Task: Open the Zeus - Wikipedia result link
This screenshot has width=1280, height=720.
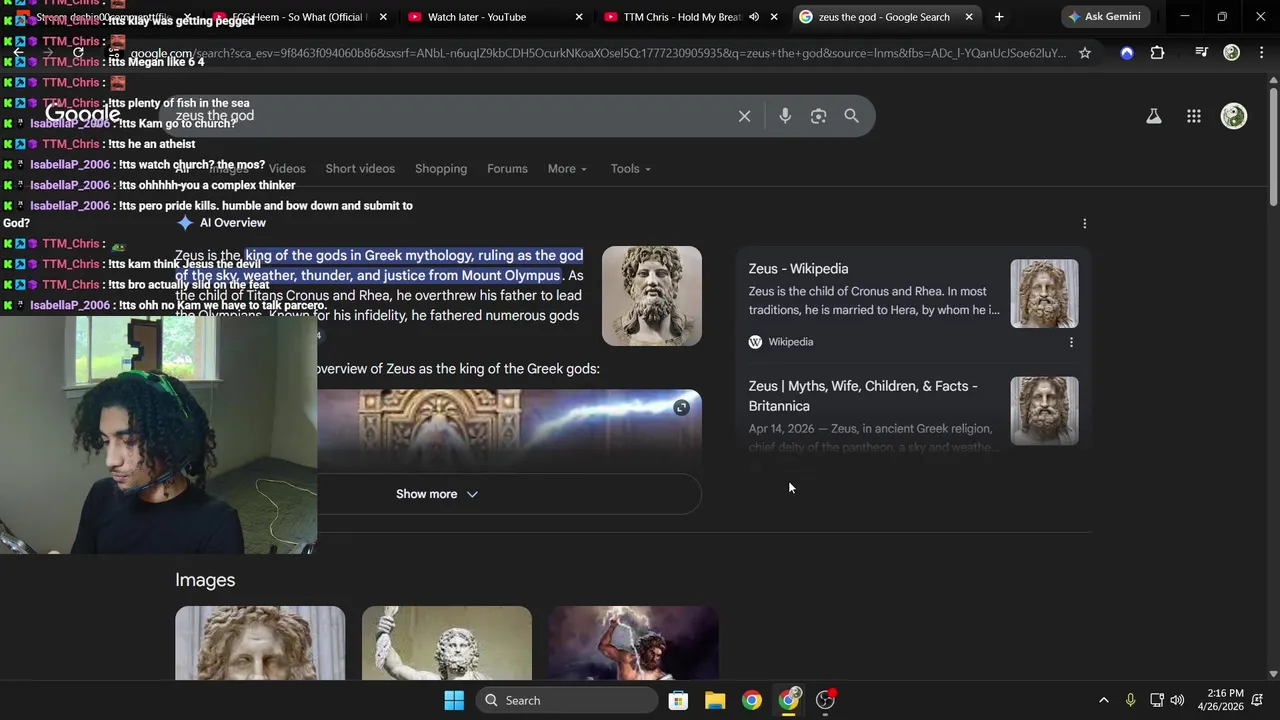Action: tap(798, 269)
